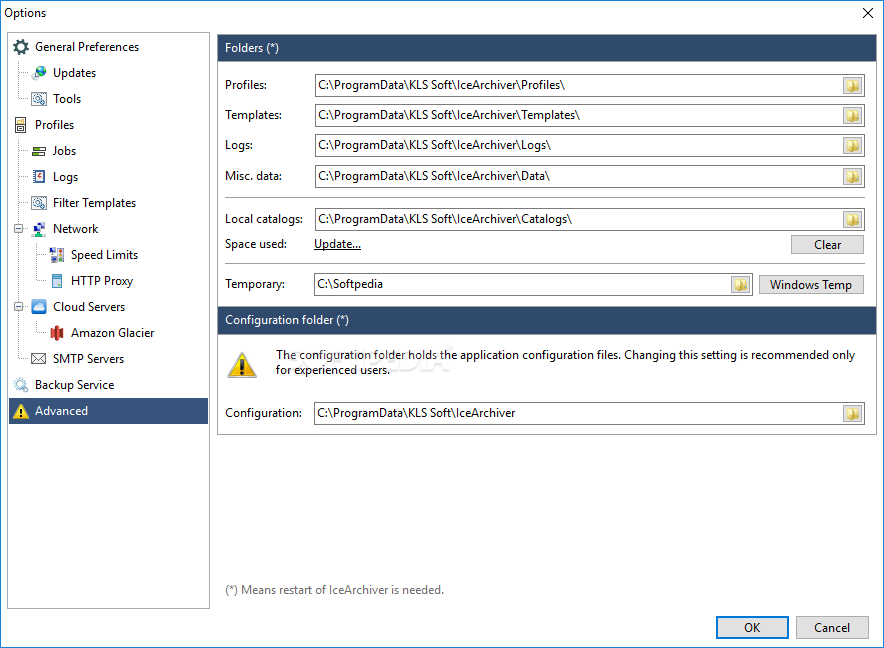Open the Jobs options page

(64, 151)
